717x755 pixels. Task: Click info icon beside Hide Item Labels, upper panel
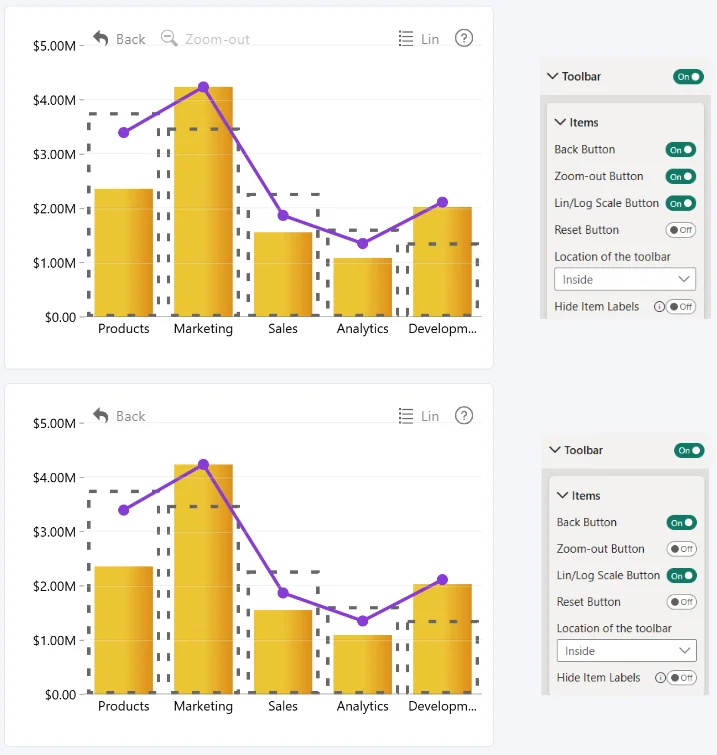tap(659, 307)
